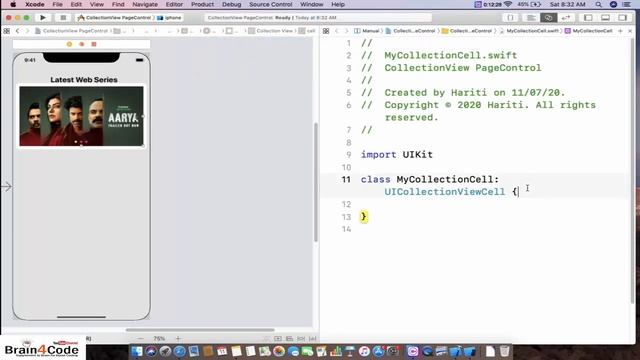Go forward in assistant editor history
The image size is (640, 360).
tap(347, 31)
